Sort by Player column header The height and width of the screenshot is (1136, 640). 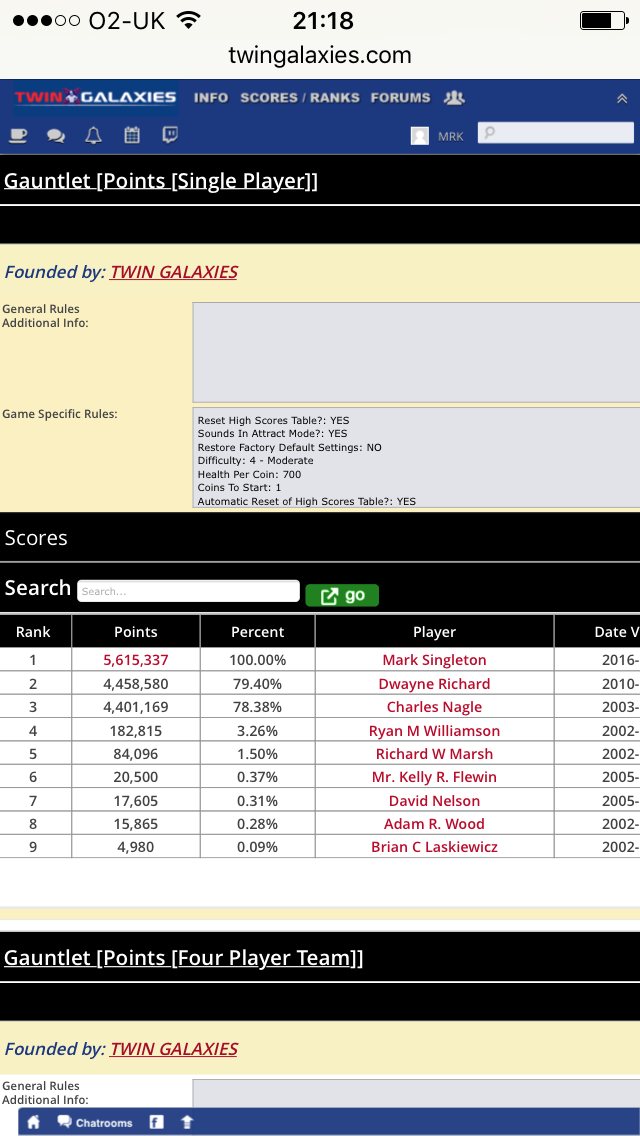click(434, 632)
